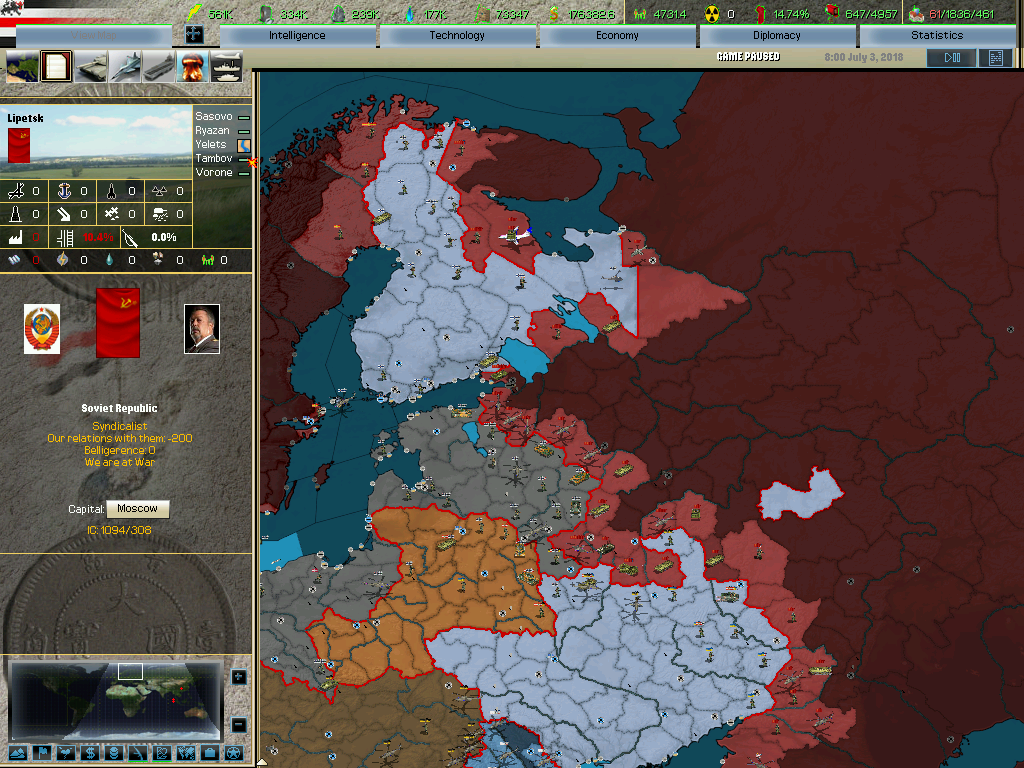Image resolution: width=1024 pixels, height=768 pixels.
Task: Toggle the political flag map mode
Action: click(43, 752)
